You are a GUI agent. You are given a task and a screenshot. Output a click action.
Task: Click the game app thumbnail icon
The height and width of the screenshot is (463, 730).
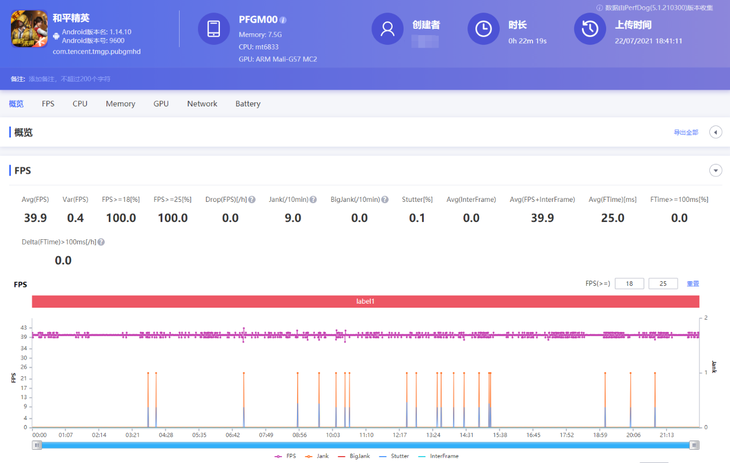point(29,30)
